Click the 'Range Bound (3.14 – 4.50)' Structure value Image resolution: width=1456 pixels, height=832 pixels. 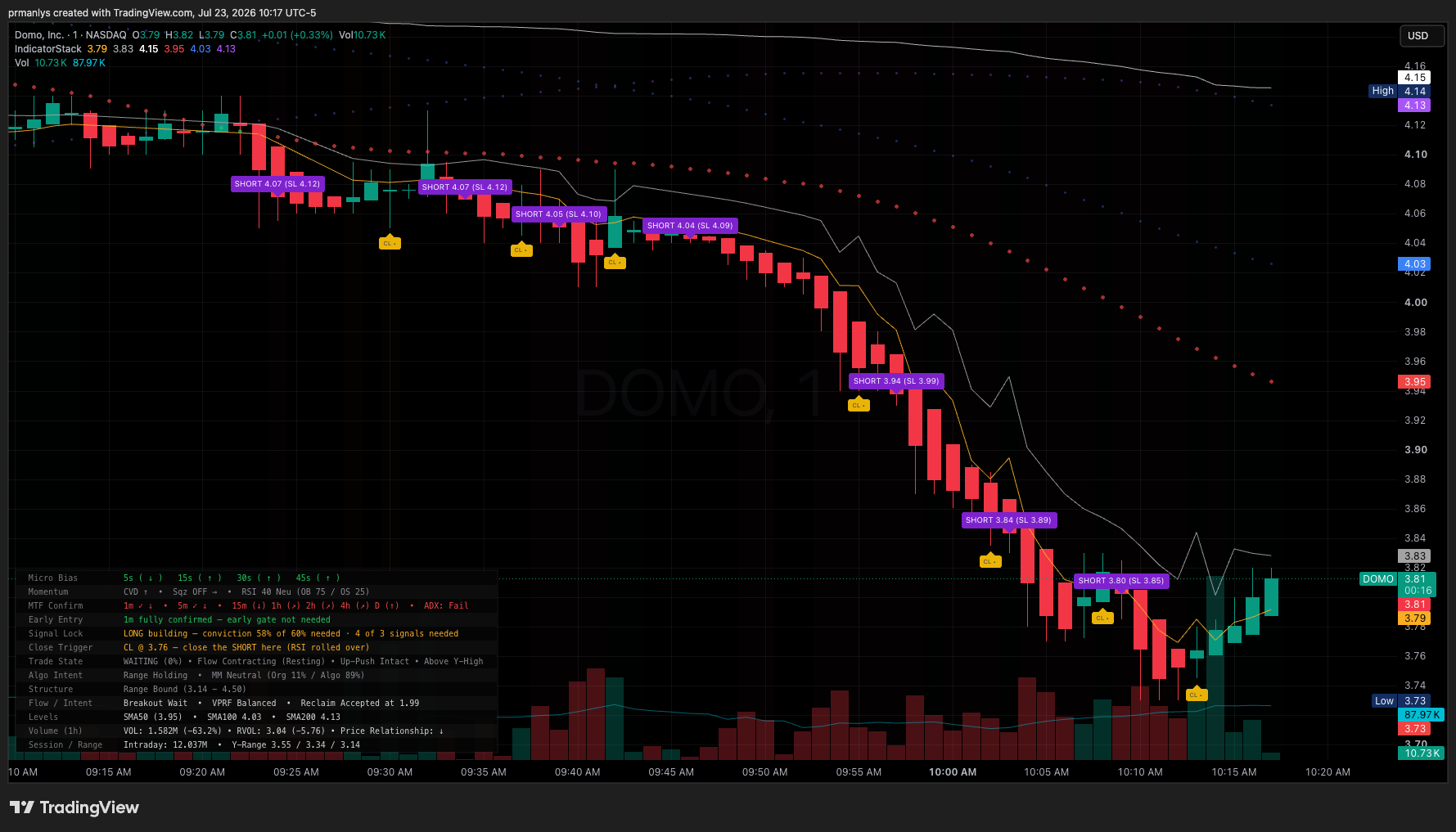coord(184,690)
